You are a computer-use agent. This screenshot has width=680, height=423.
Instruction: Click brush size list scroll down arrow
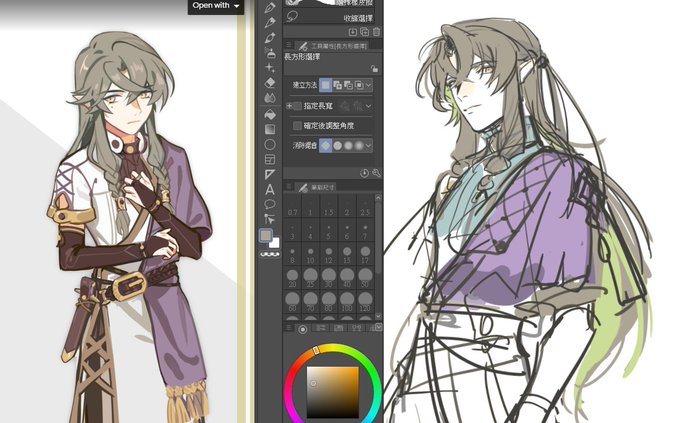coord(378,316)
